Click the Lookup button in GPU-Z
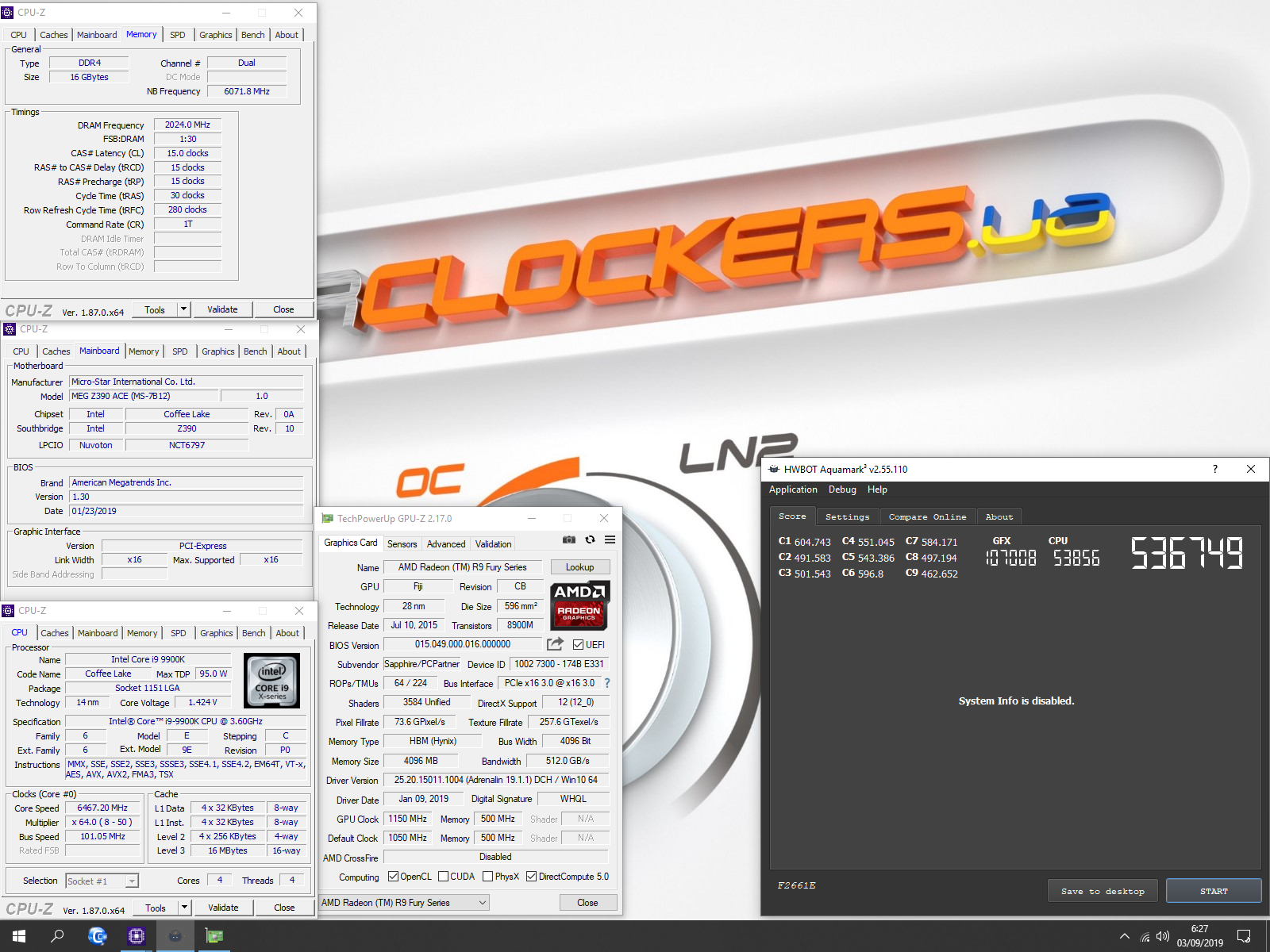 point(579,567)
